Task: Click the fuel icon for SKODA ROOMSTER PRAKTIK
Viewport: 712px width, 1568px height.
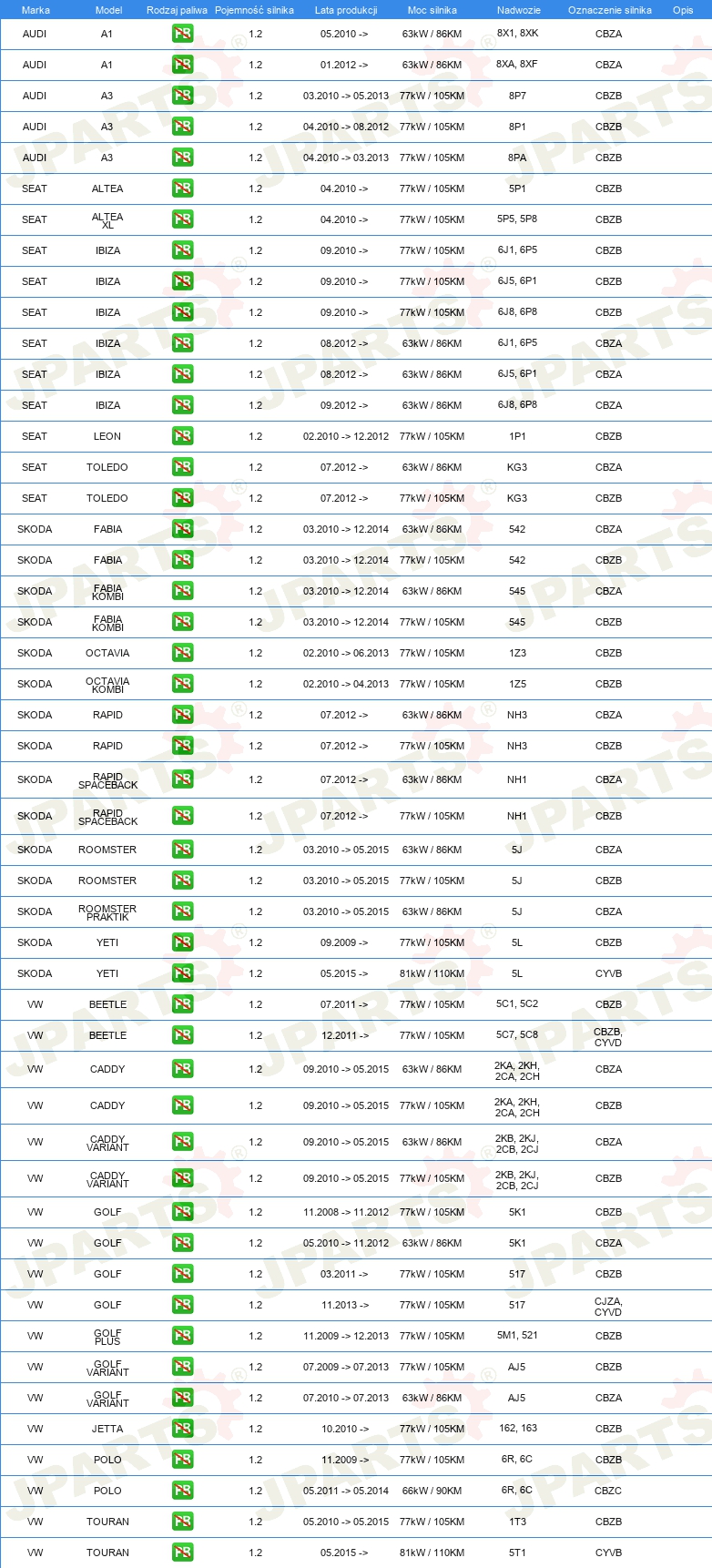Action: pyautogui.click(x=182, y=911)
